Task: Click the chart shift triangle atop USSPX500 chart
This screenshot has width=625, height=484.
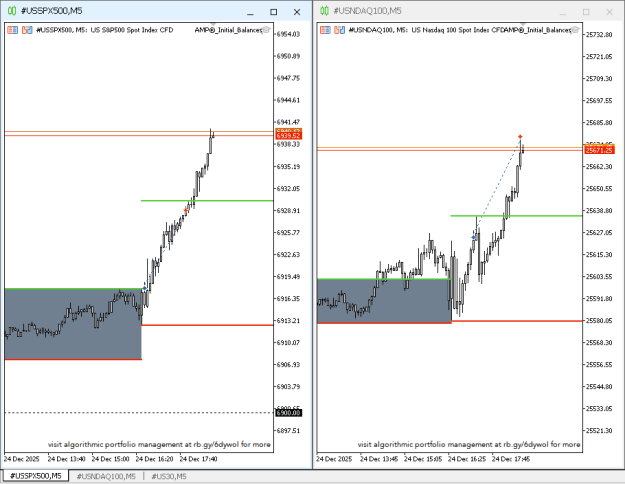Action: pyautogui.click(x=213, y=24)
